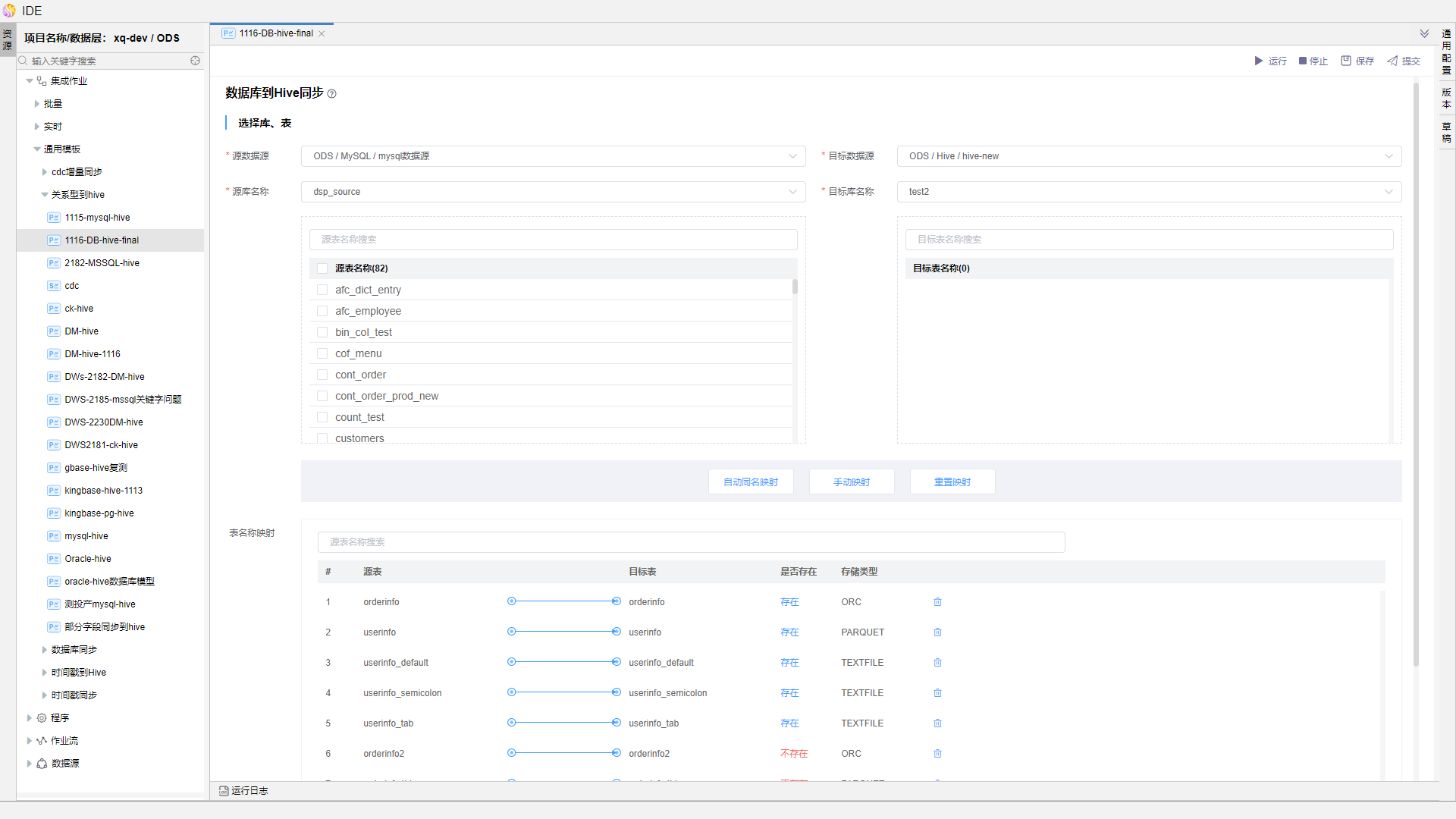Click locate icon next to sidebar keyword search

point(195,61)
